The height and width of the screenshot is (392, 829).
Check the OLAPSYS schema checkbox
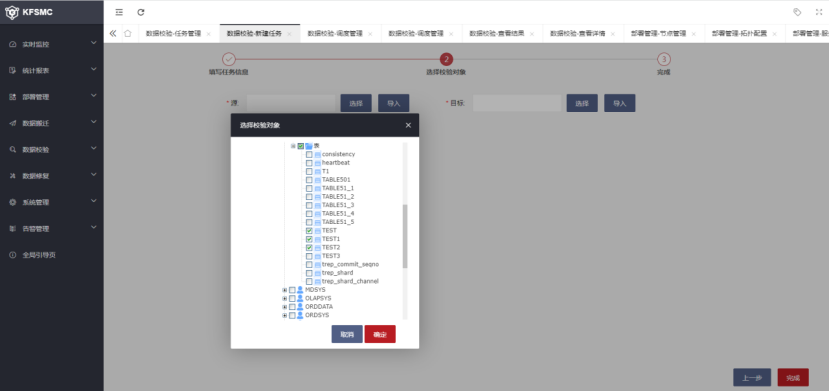(x=292, y=298)
